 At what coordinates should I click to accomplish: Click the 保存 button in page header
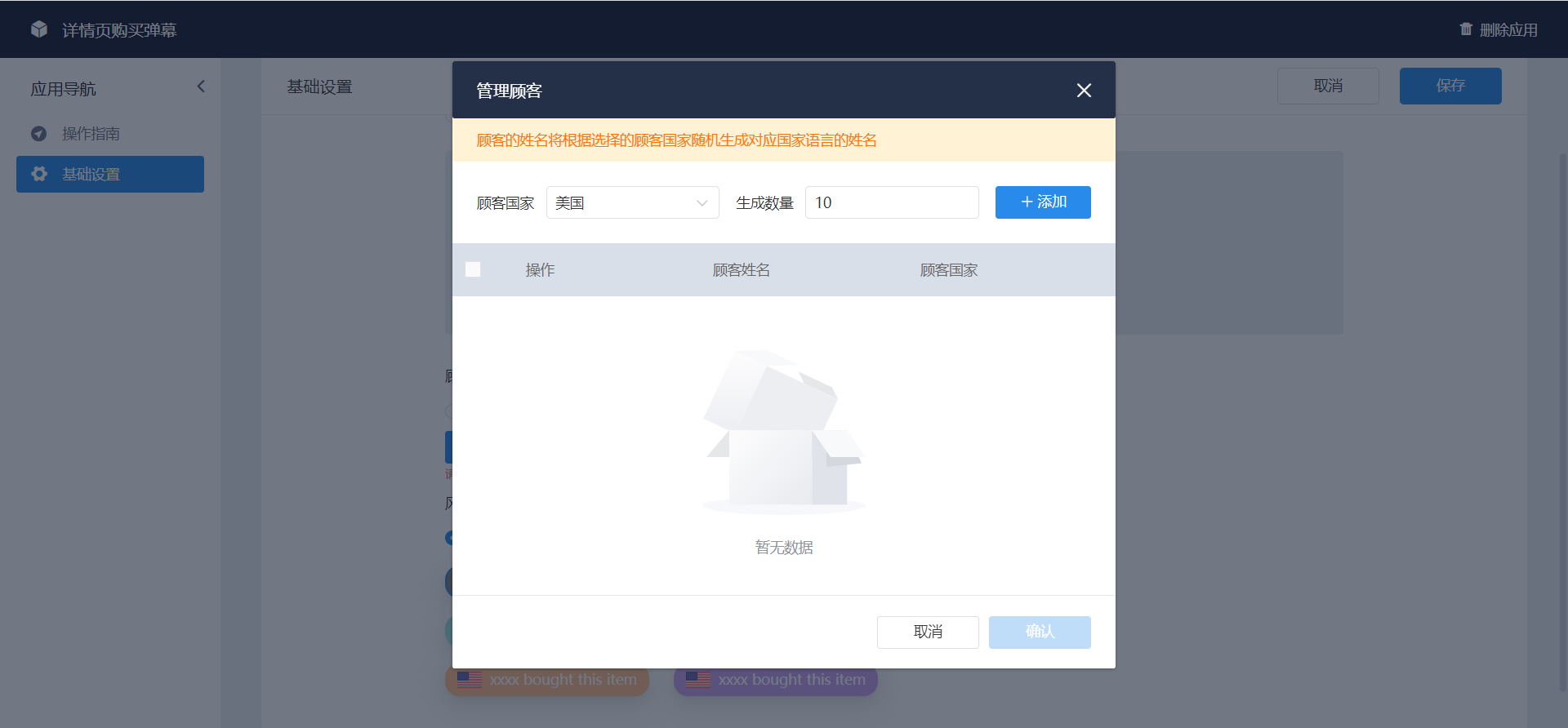pos(1450,86)
